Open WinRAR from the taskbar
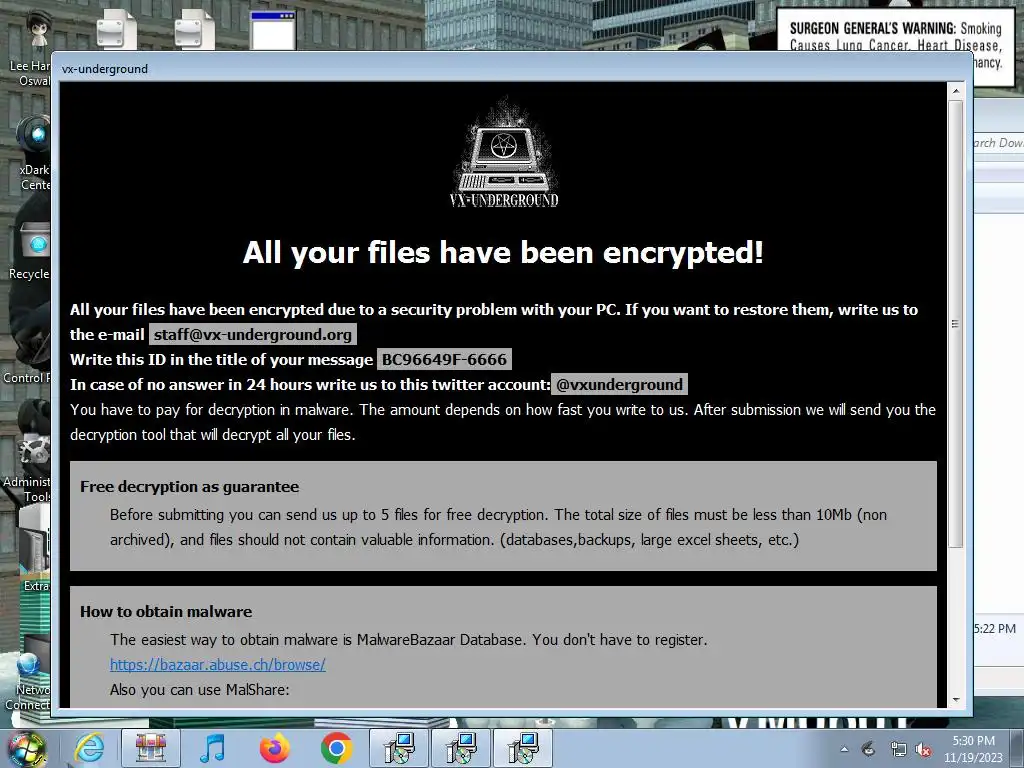This screenshot has height=768, width=1024. click(x=151, y=748)
